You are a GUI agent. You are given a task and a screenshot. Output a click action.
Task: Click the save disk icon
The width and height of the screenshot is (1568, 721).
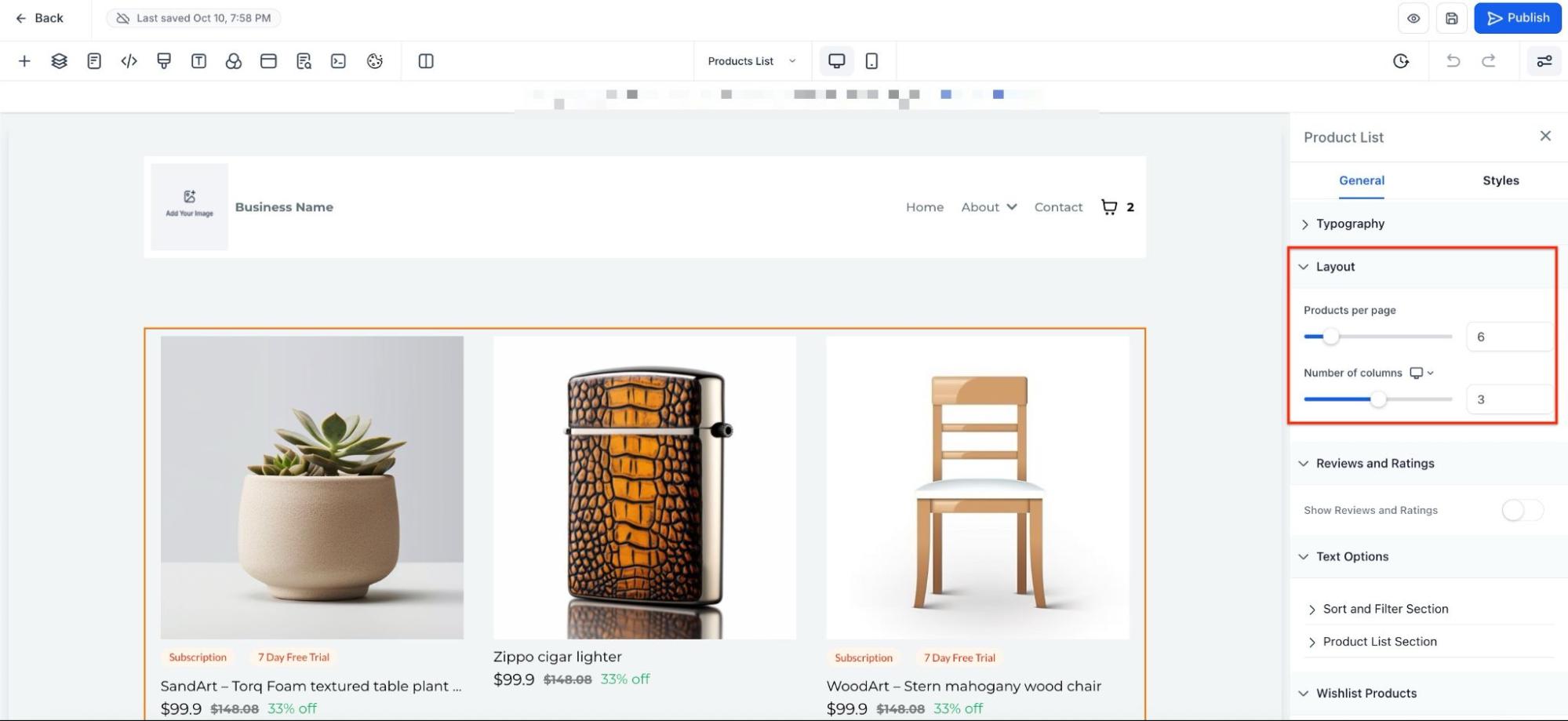click(x=1451, y=18)
